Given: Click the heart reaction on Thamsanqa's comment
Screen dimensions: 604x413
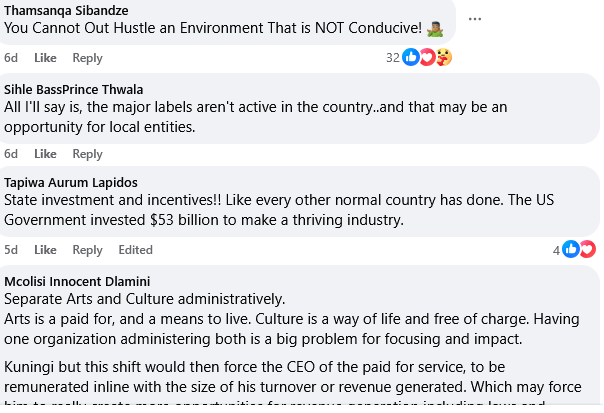Looking at the screenshot, I should click(427, 57).
